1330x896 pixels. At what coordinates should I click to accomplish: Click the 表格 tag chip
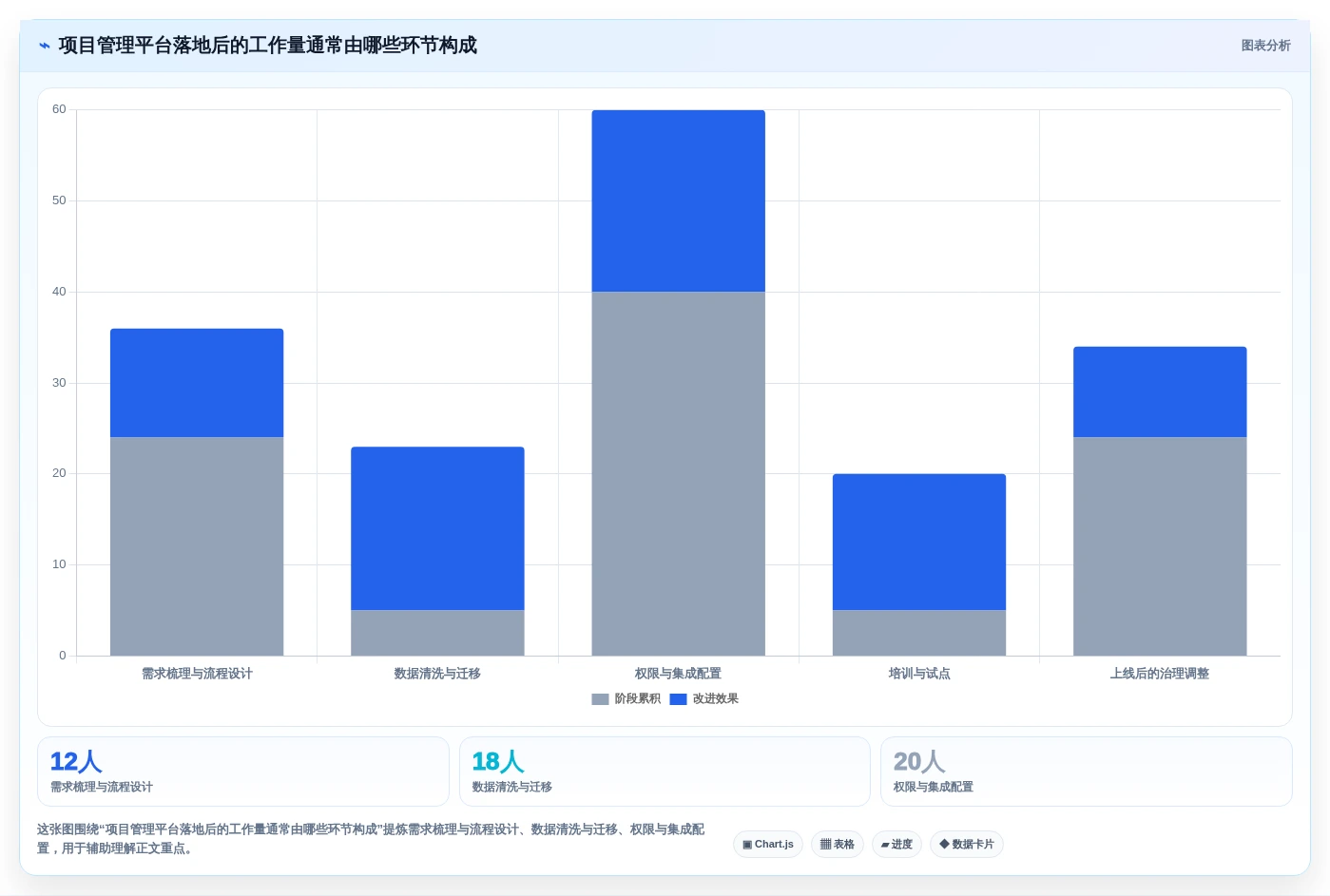[x=838, y=844]
